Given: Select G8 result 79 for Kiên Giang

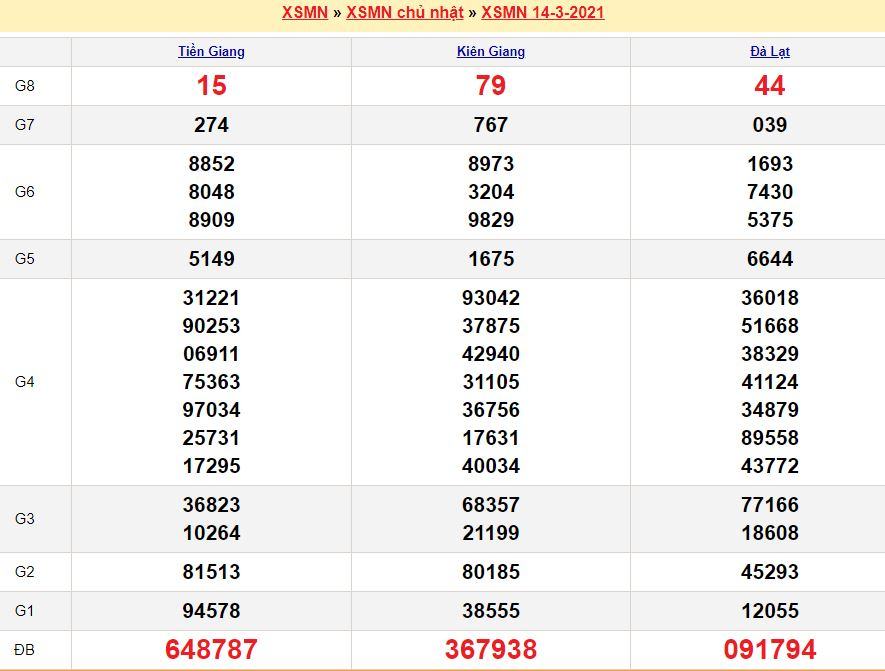Looking at the screenshot, I should (x=491, y=86).
